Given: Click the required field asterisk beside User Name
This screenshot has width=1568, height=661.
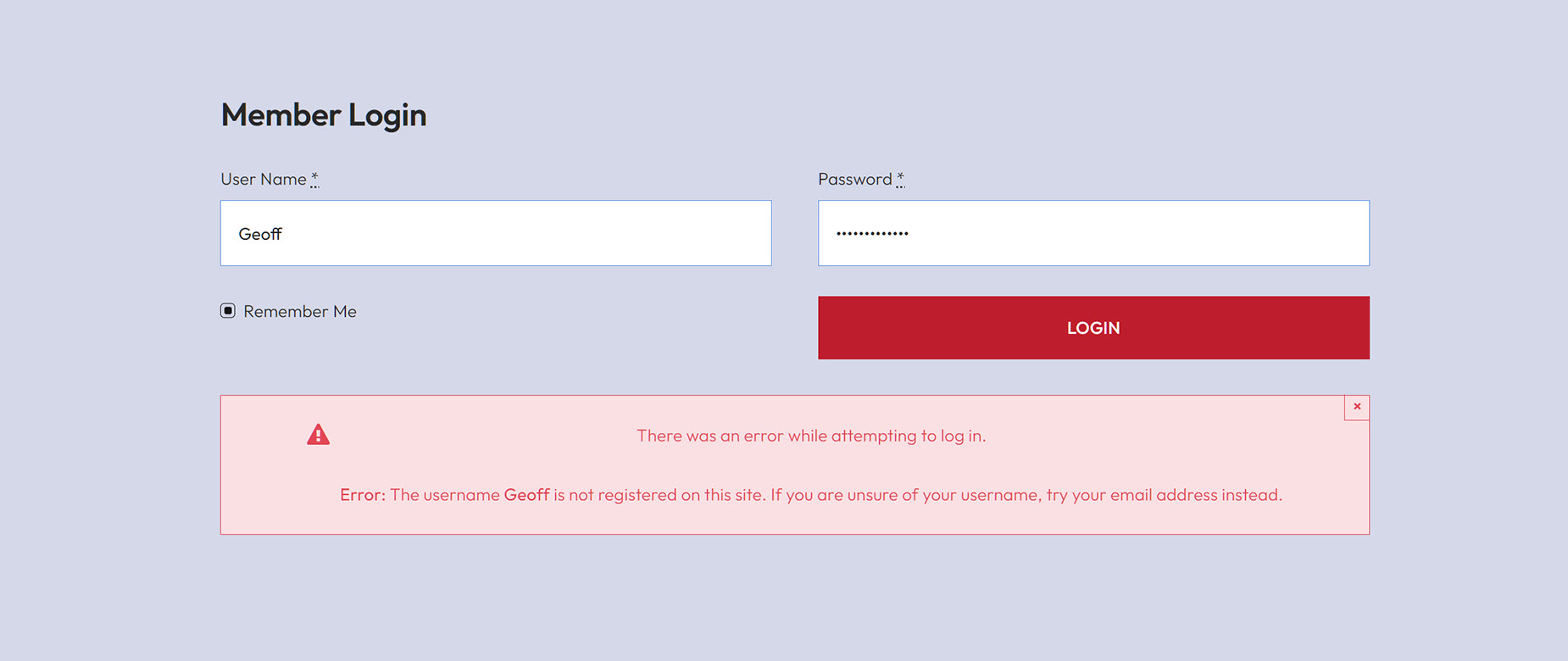Looking at the screenshot, I should 314,177.
